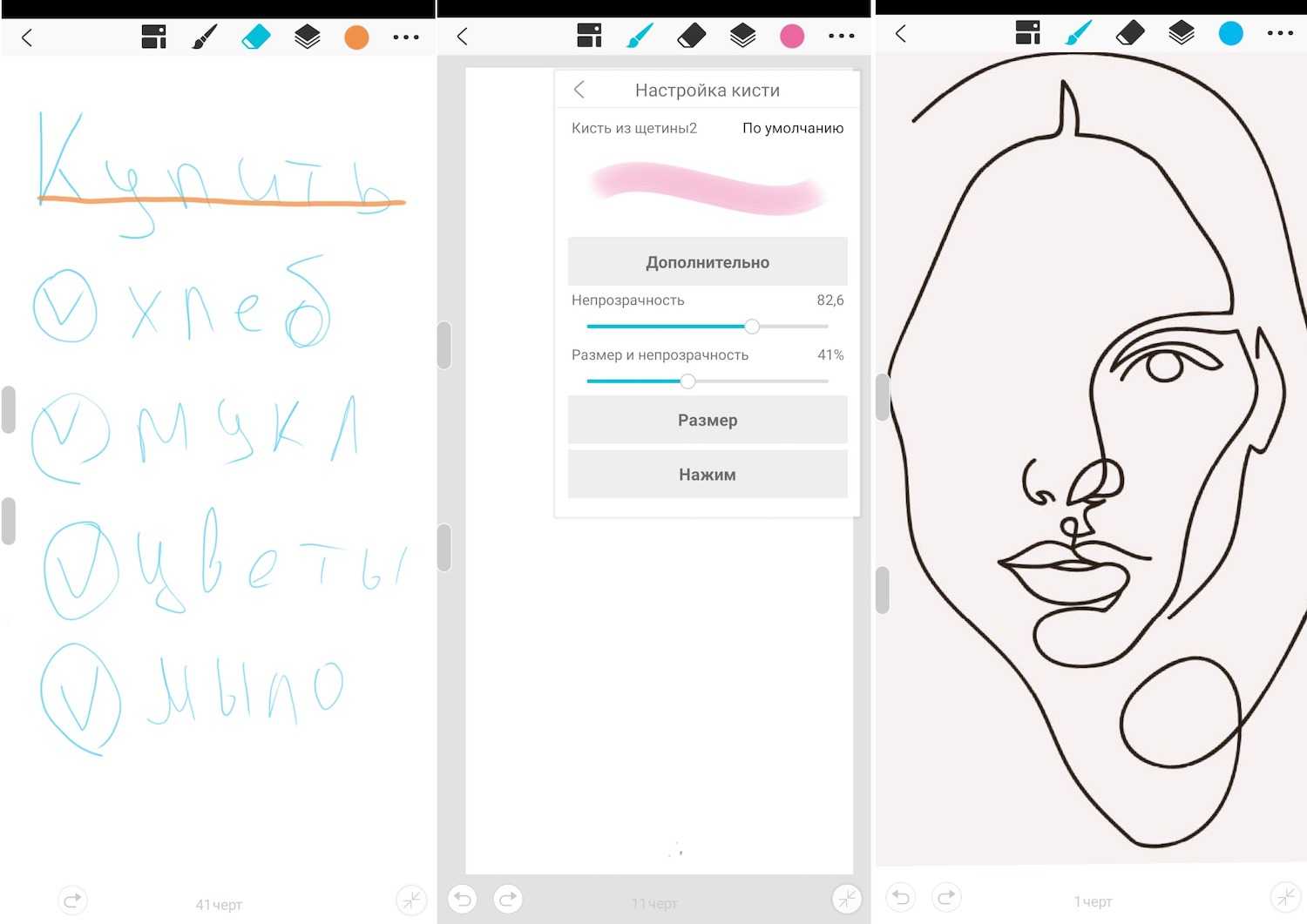1307x924 pixels.
Task: Open three-dot menu on the face drawing screen
Action: [1280, 34]
